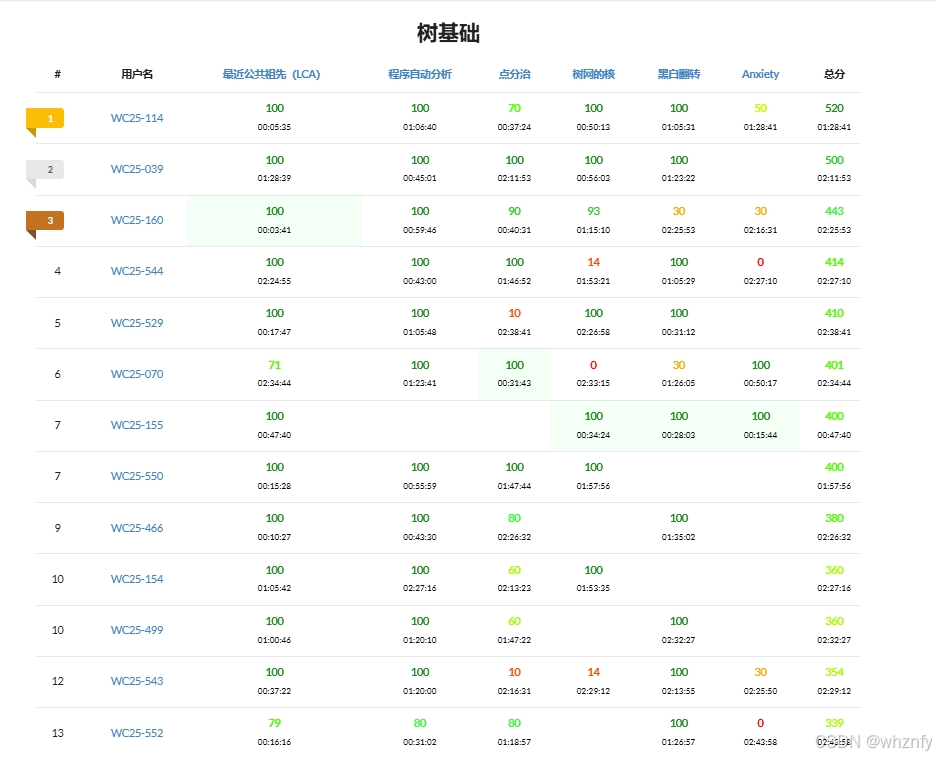Screen dimensions: 936x757
Task: Click WC25-543's 14 score in 树网的核
Action: (593, 672)
